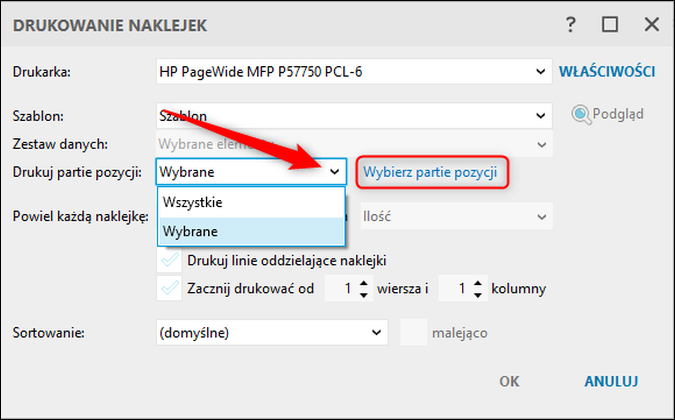
Task: Increase the kolumny column number
Action: point(478,284)
